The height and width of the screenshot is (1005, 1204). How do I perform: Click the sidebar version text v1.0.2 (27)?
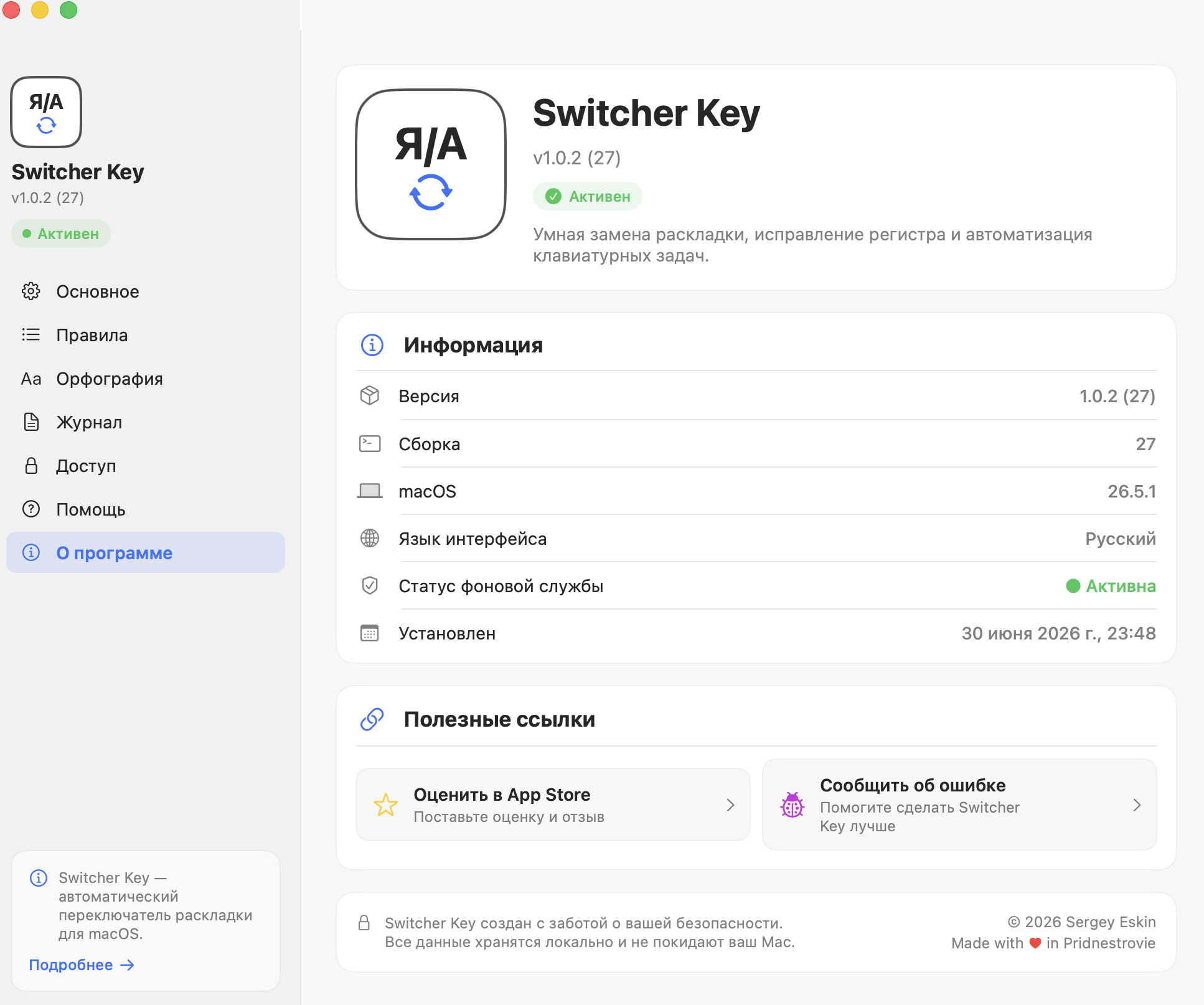48,198
